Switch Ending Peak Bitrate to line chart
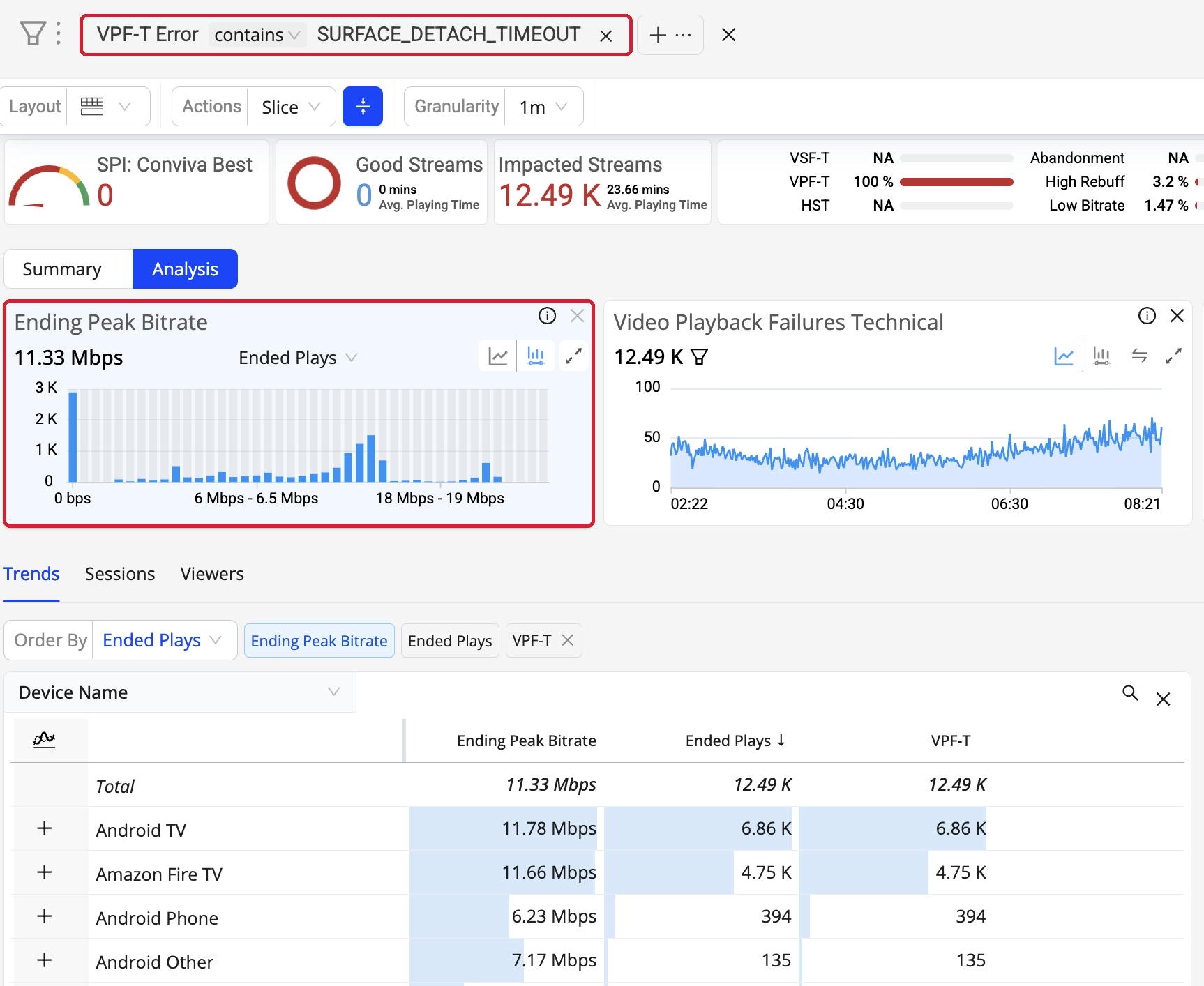1204x986 pixels. [498, 356]
